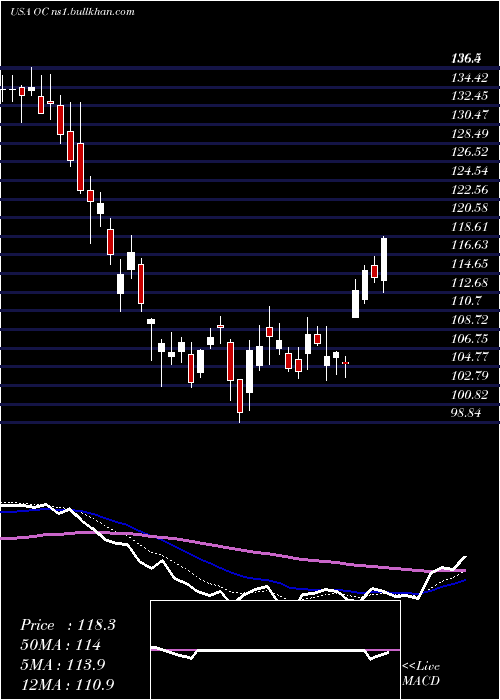
Task: Click the 108.72 price axis label
Action: (470, 320)
